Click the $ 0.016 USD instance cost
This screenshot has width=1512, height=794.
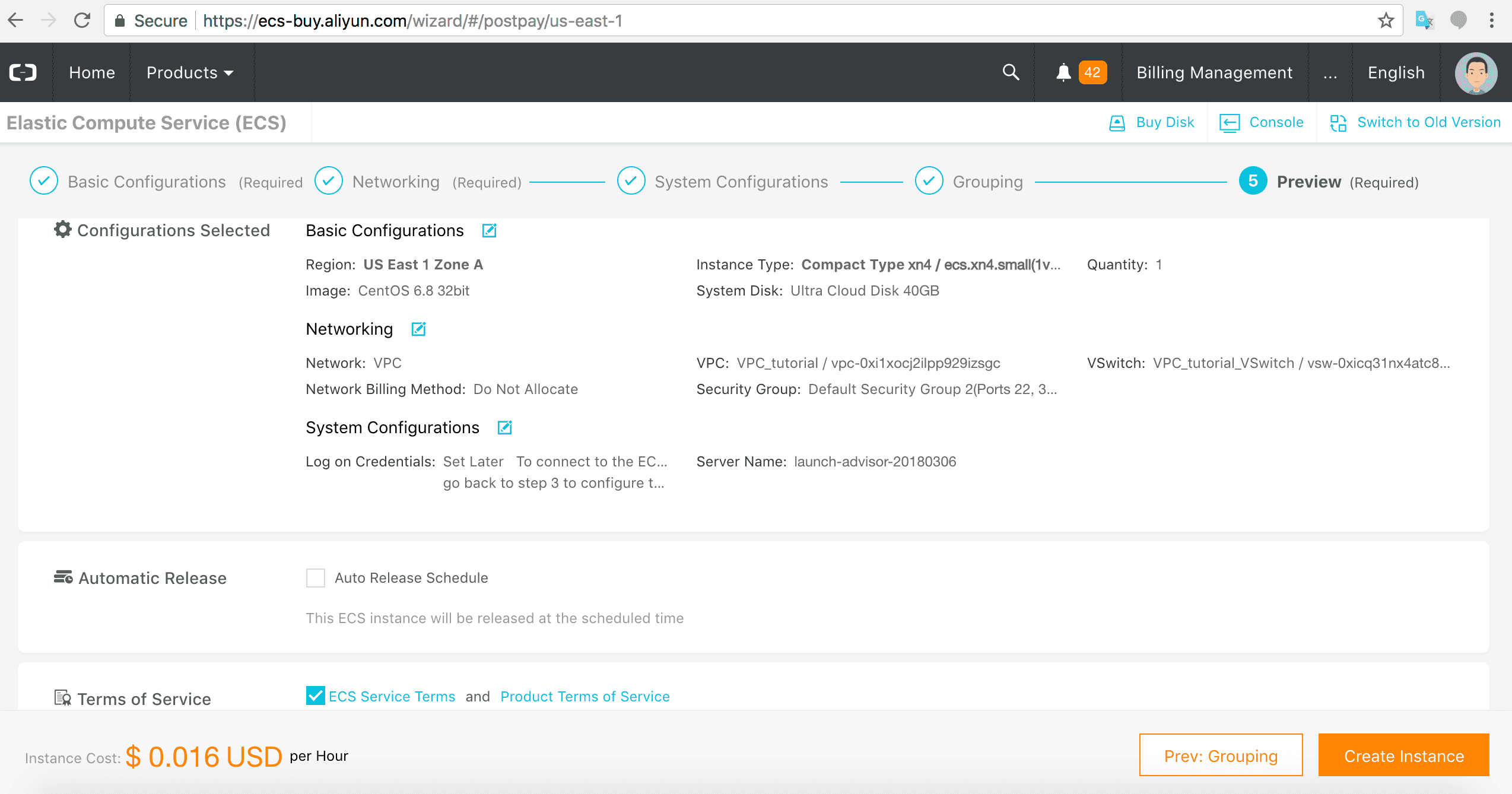point(204,757)
